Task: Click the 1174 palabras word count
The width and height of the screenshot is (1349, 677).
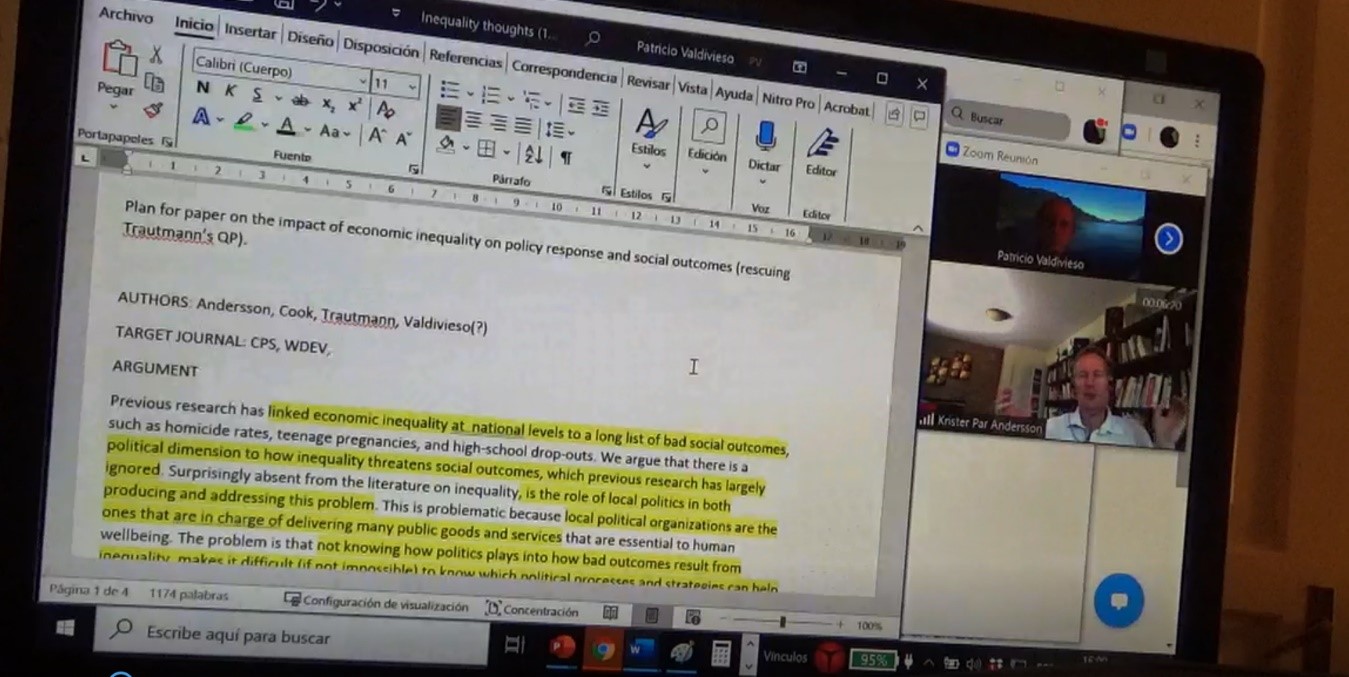Action: 189,595
